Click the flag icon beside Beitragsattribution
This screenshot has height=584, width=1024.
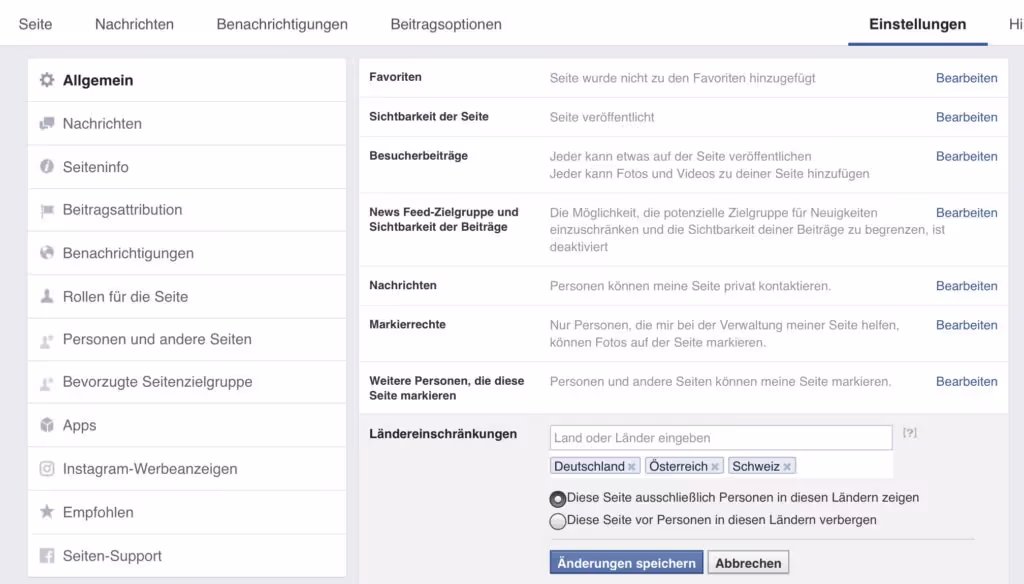click(x=46, y=210)
